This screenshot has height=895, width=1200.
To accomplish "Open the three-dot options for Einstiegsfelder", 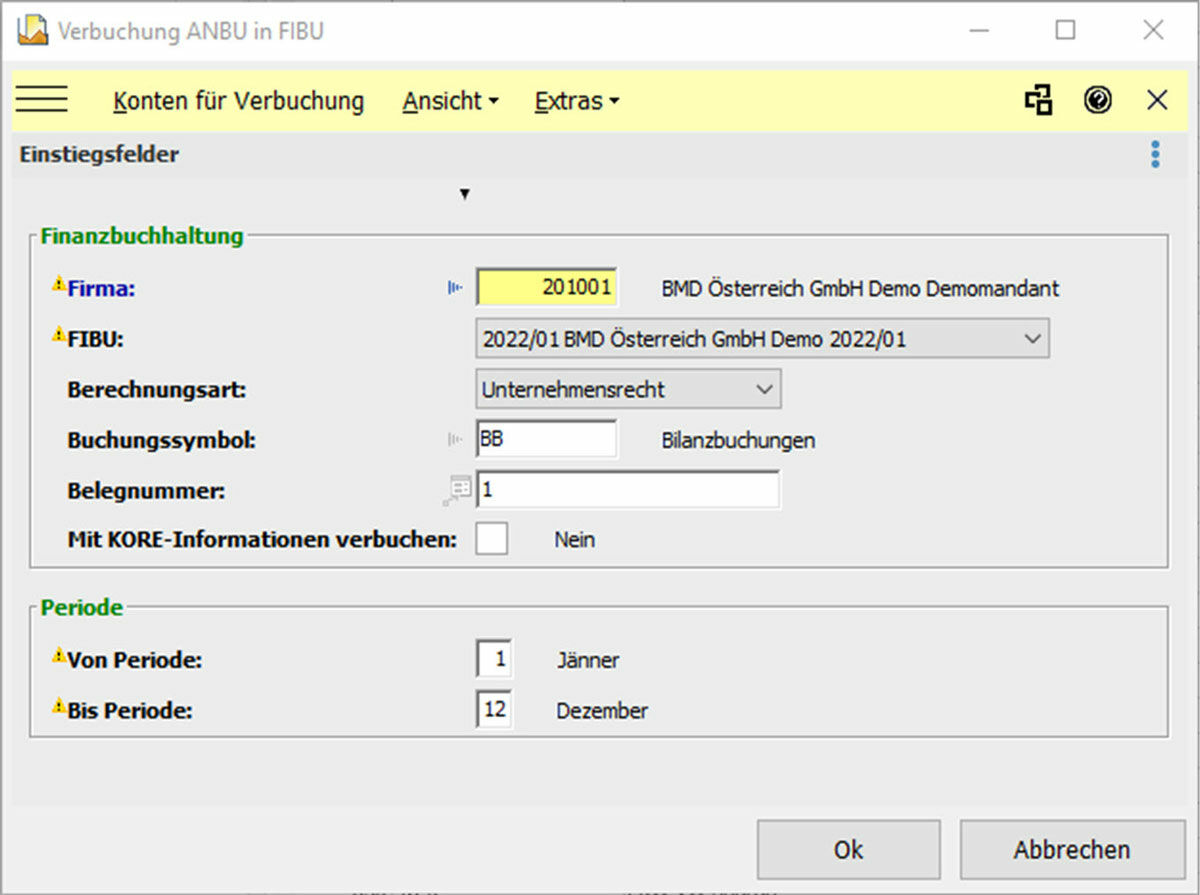I will coord(1156,154).
